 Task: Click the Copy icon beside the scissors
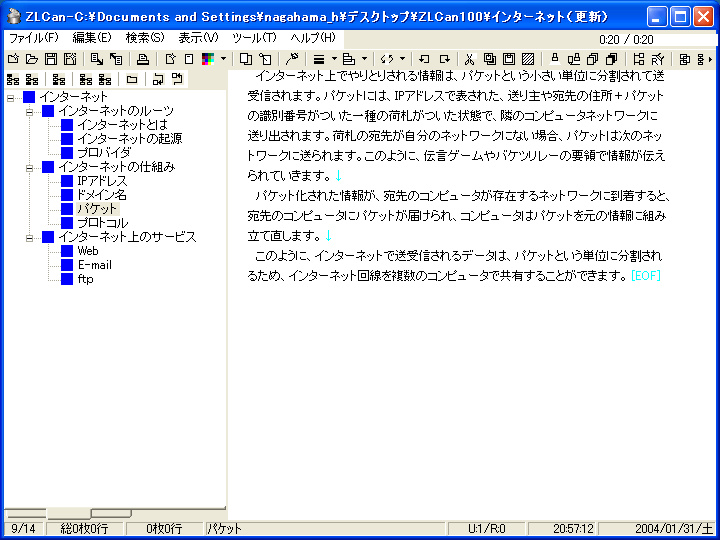[x=489, y=59]
